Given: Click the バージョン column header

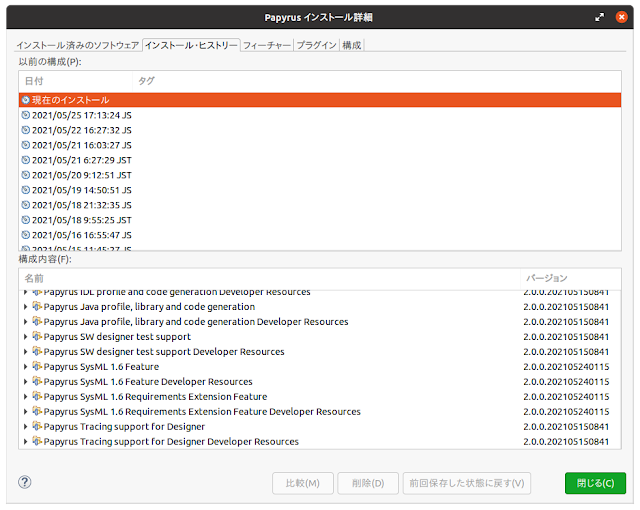Looking at the screenshot, I should [x=571, y=278].
